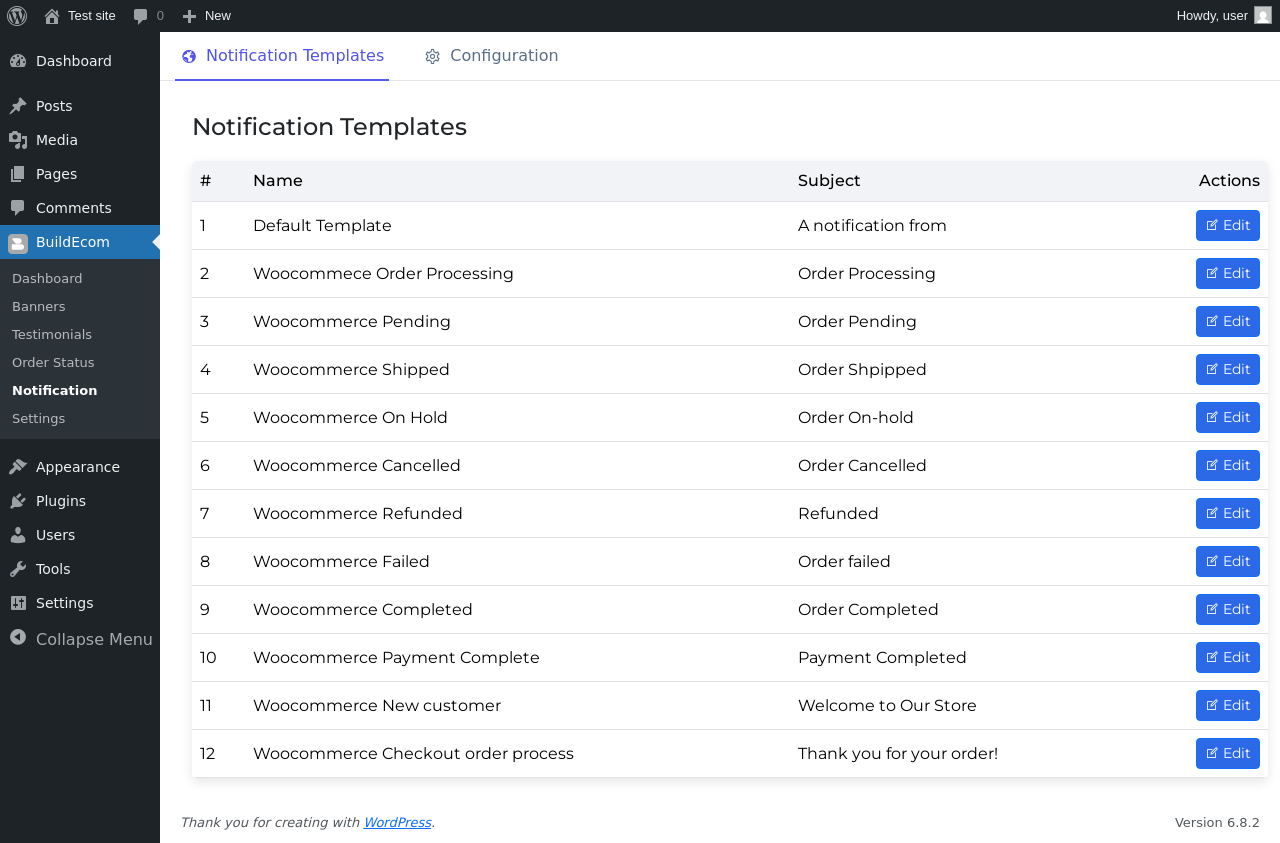Click subject 'Welcome to Our Store'

(887, 706)
